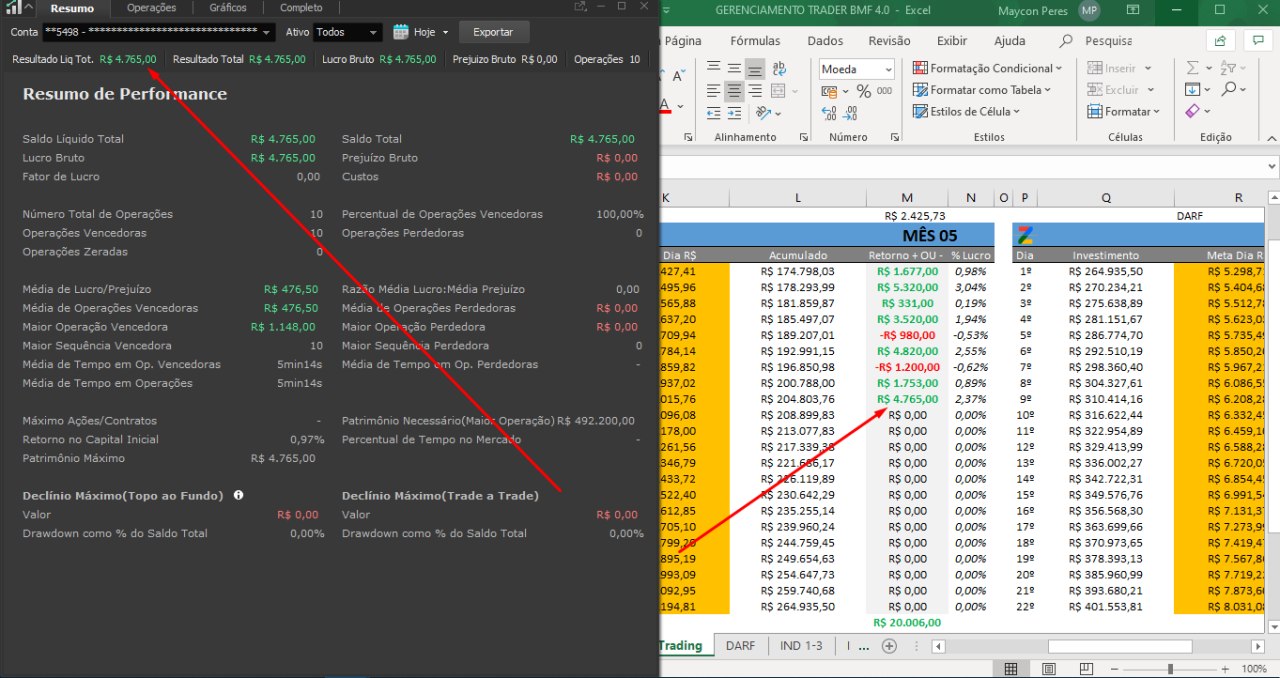The image size is (1280, 678).
Task: Add a new sheet with plus icon
Action: click(889, 646)
